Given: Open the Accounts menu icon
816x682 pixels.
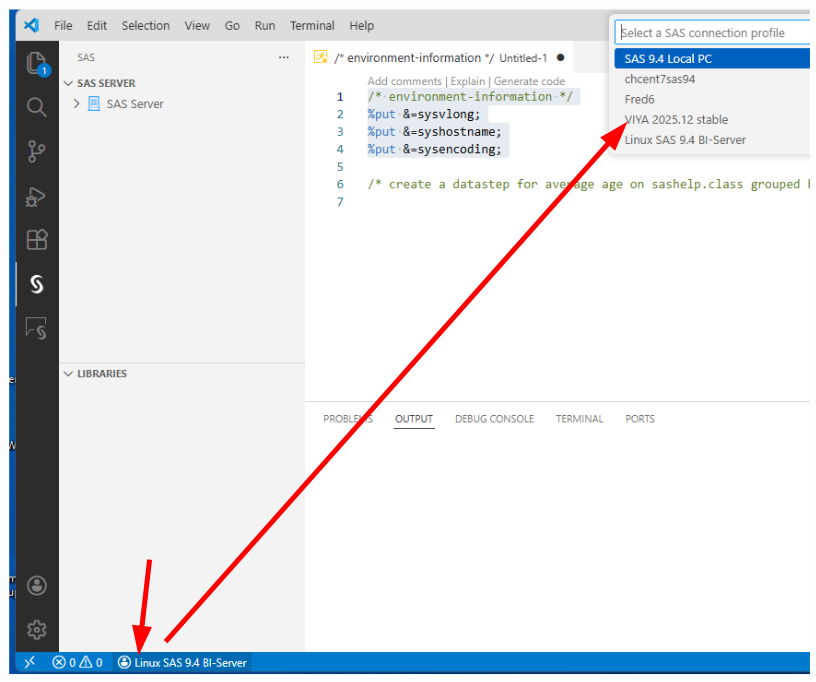Looking at the screenshot, I should [37, 586].
